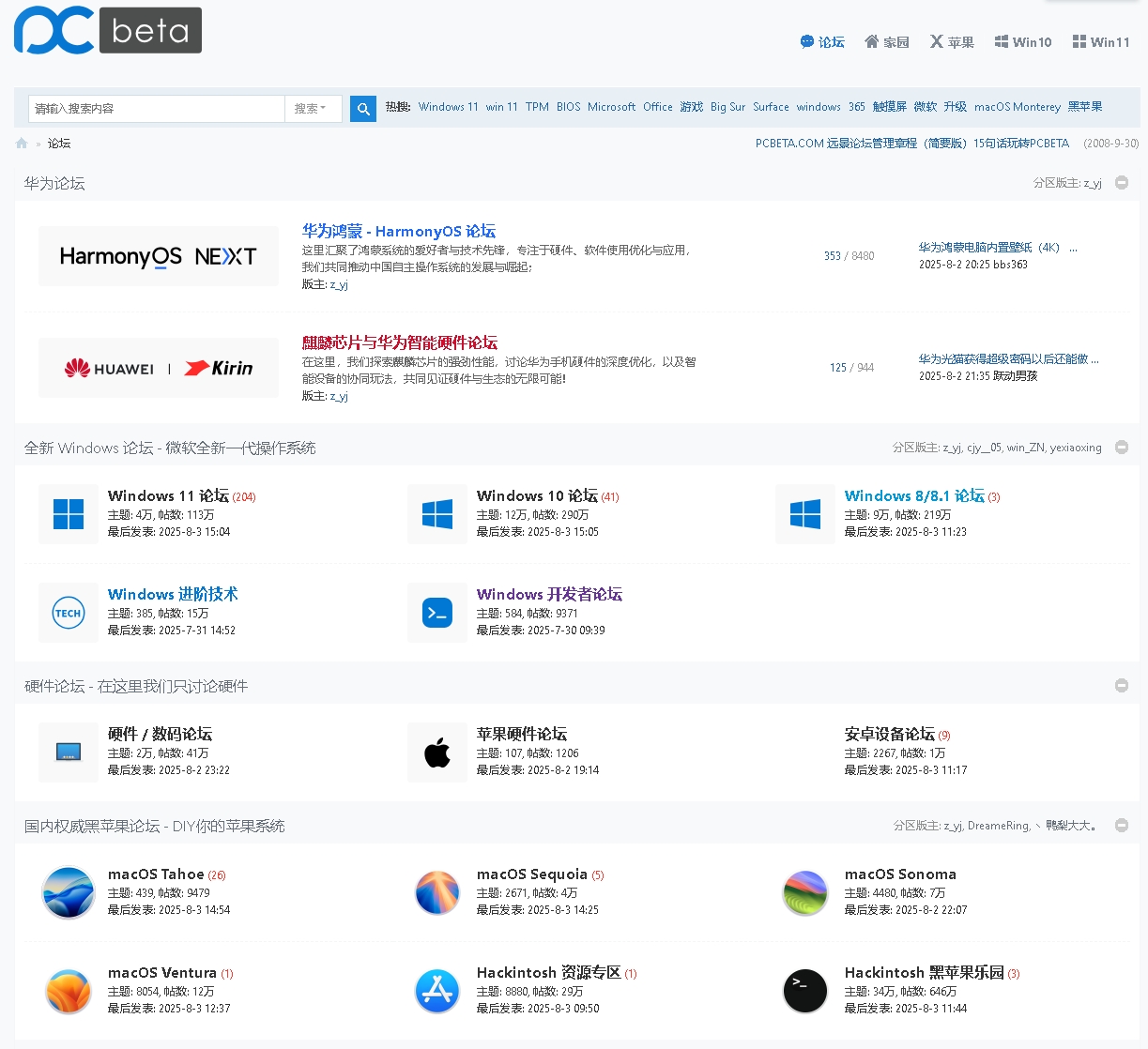Open 安卓设备论坛 link

point(890,734)
